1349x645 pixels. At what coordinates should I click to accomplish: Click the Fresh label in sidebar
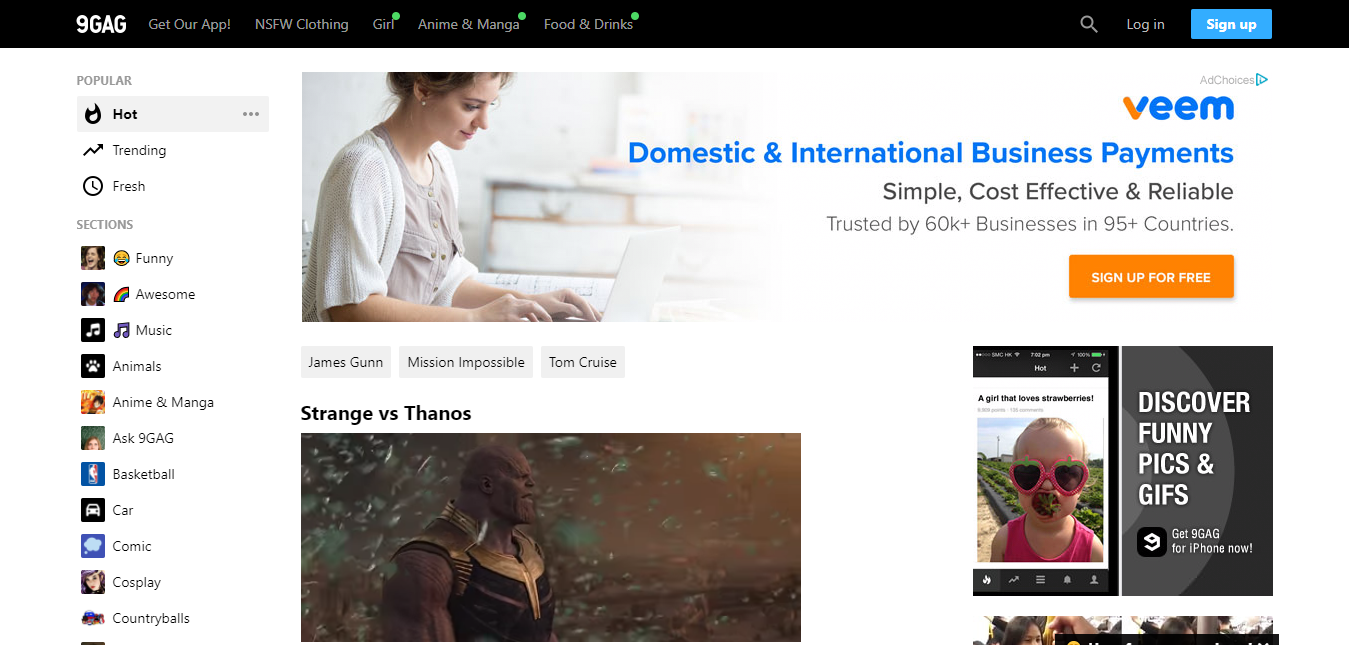pyautogui.click(x=129, y=186)
